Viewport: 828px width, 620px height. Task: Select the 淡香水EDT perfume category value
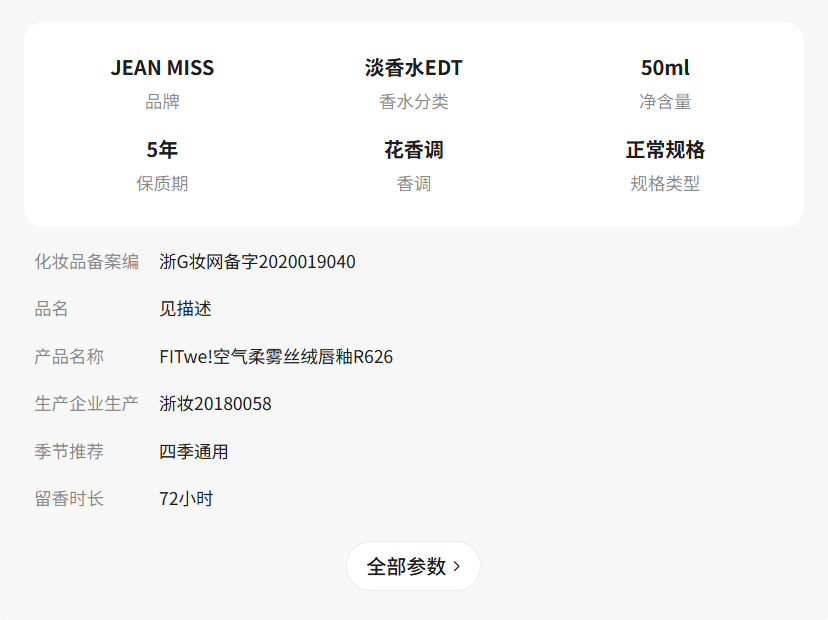pos(413,68)
